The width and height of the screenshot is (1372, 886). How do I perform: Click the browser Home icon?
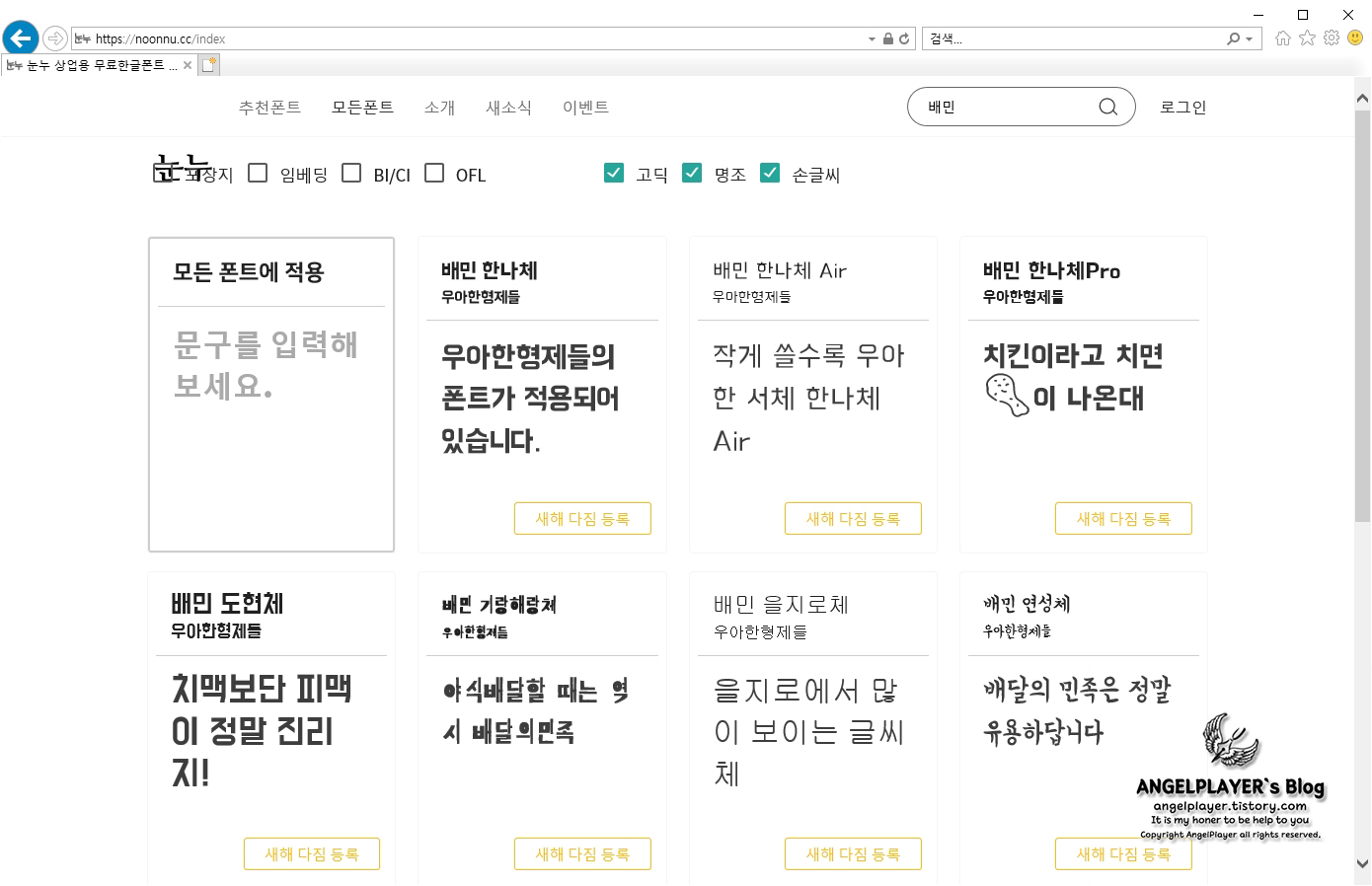[1283, 38]
